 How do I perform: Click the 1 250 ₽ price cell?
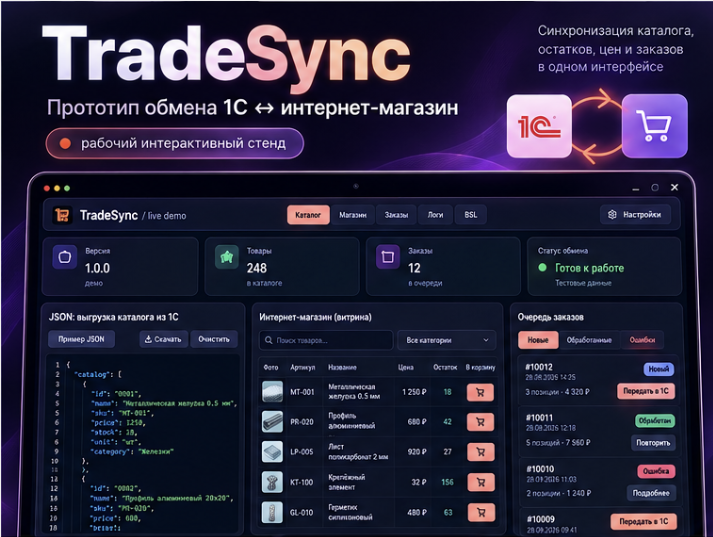[414, 392]
